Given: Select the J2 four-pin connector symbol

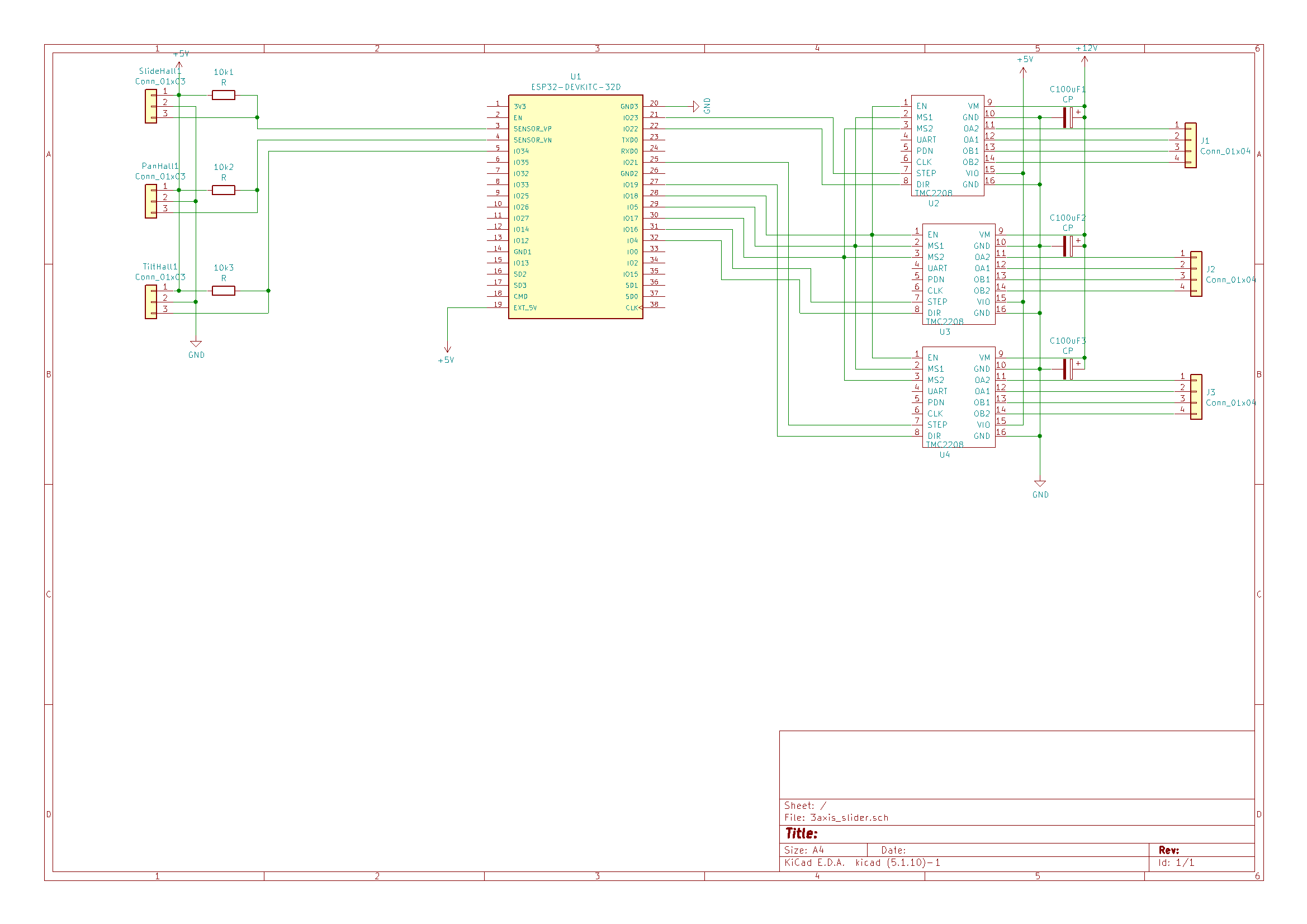Looking at the screenshot, I should coord(1196,274).
